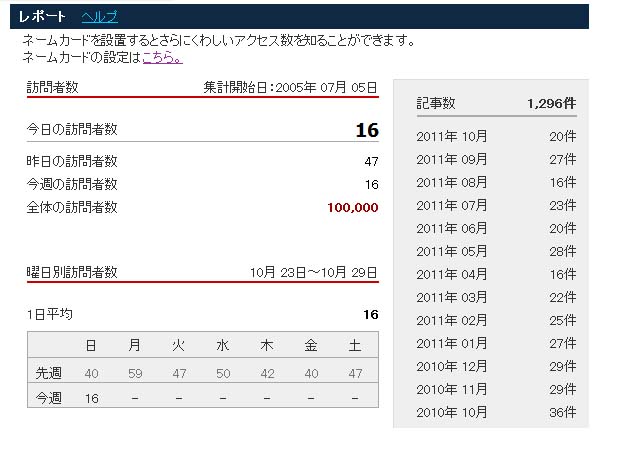
Task: Click the 木 column header
Action: [x=267, y=345]
